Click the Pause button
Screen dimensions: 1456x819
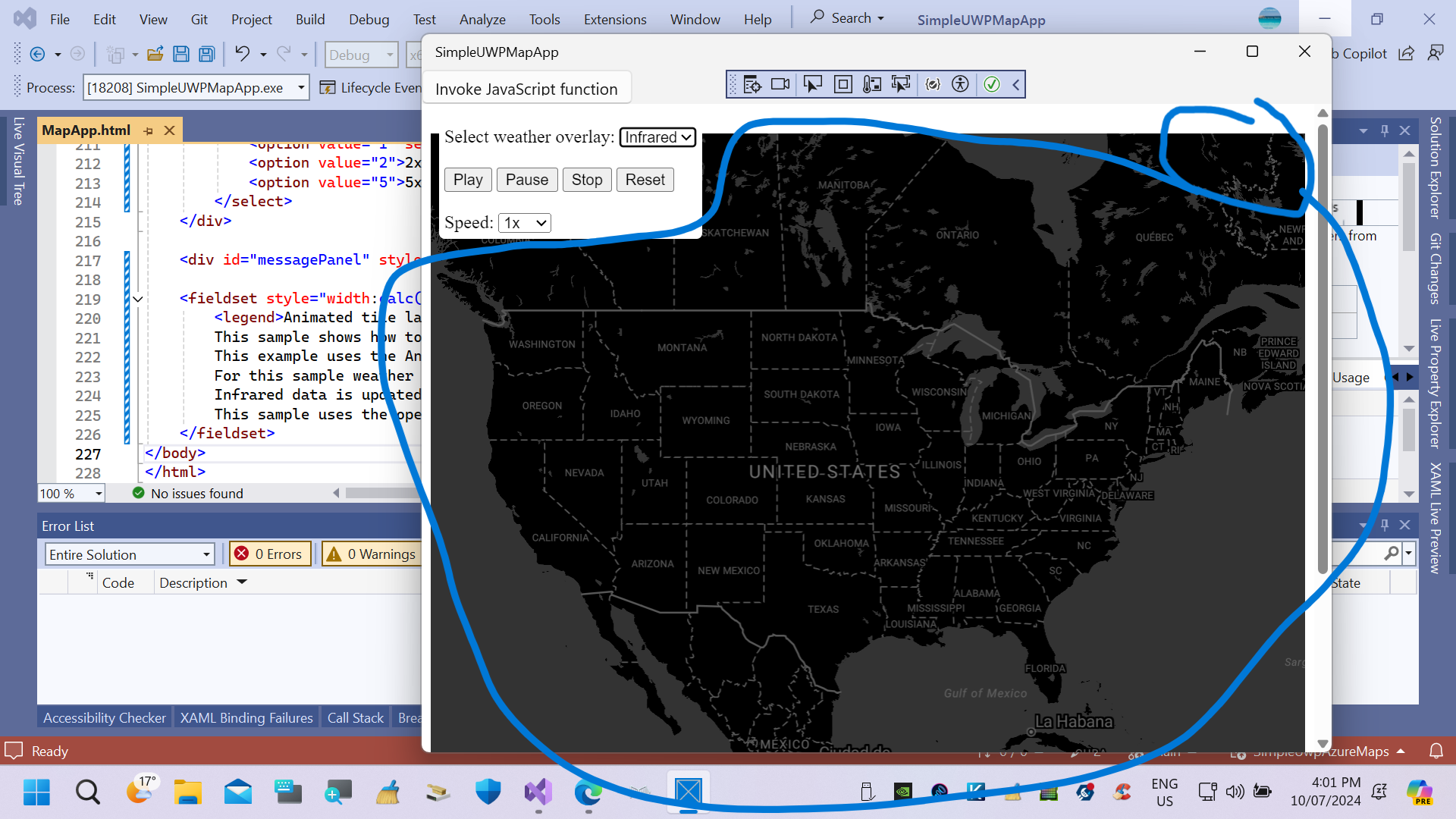pyautogui.click(x=527, y=180)
